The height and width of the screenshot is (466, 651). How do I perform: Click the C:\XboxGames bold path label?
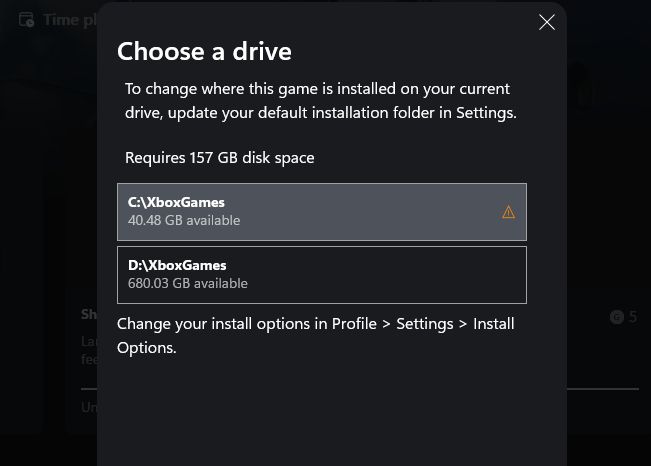click(x=176, y=202)
